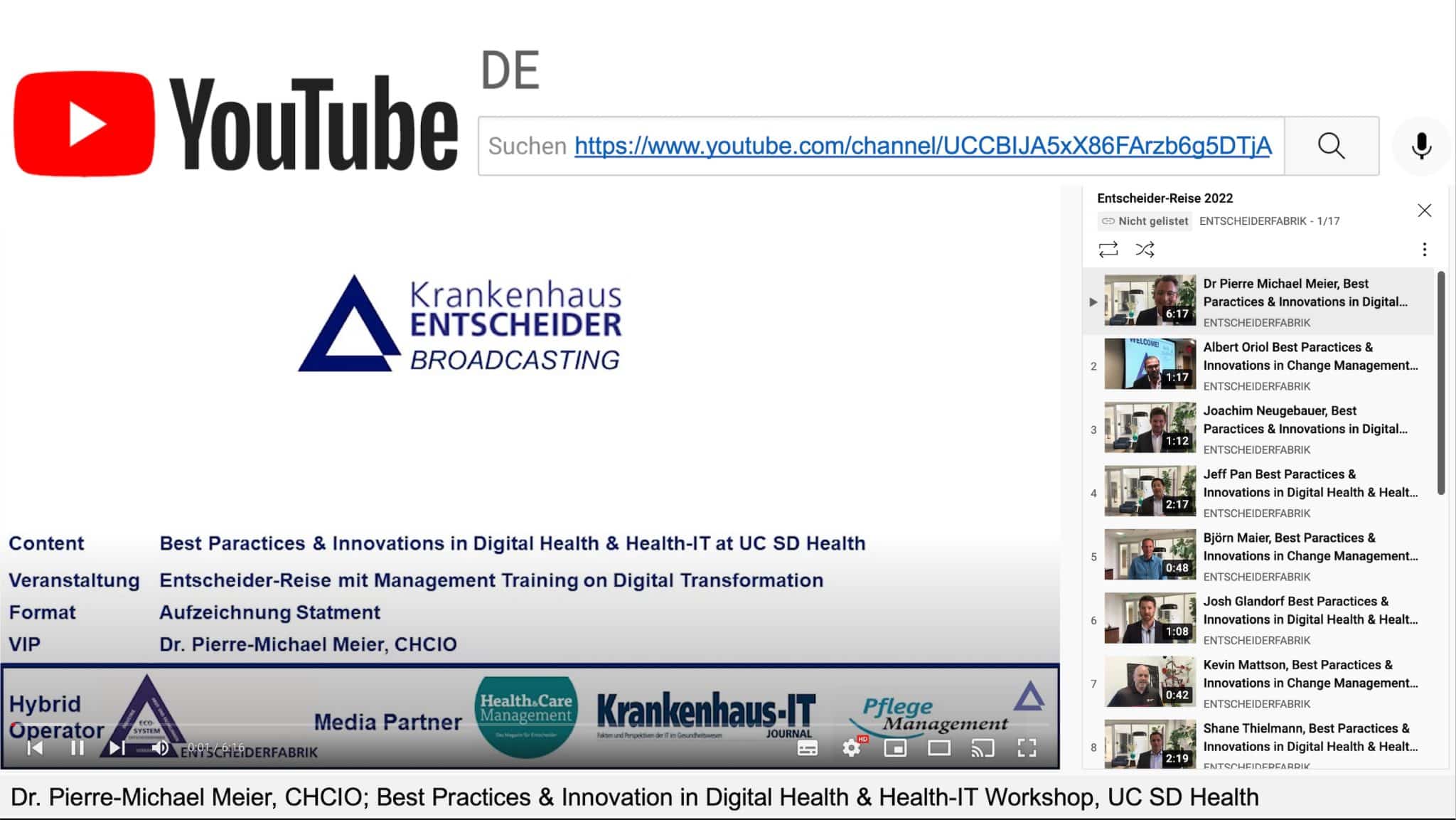Click the 'DE' country code label
The width and height of the screenshot is (1456, 820).
tap(510, 70)
